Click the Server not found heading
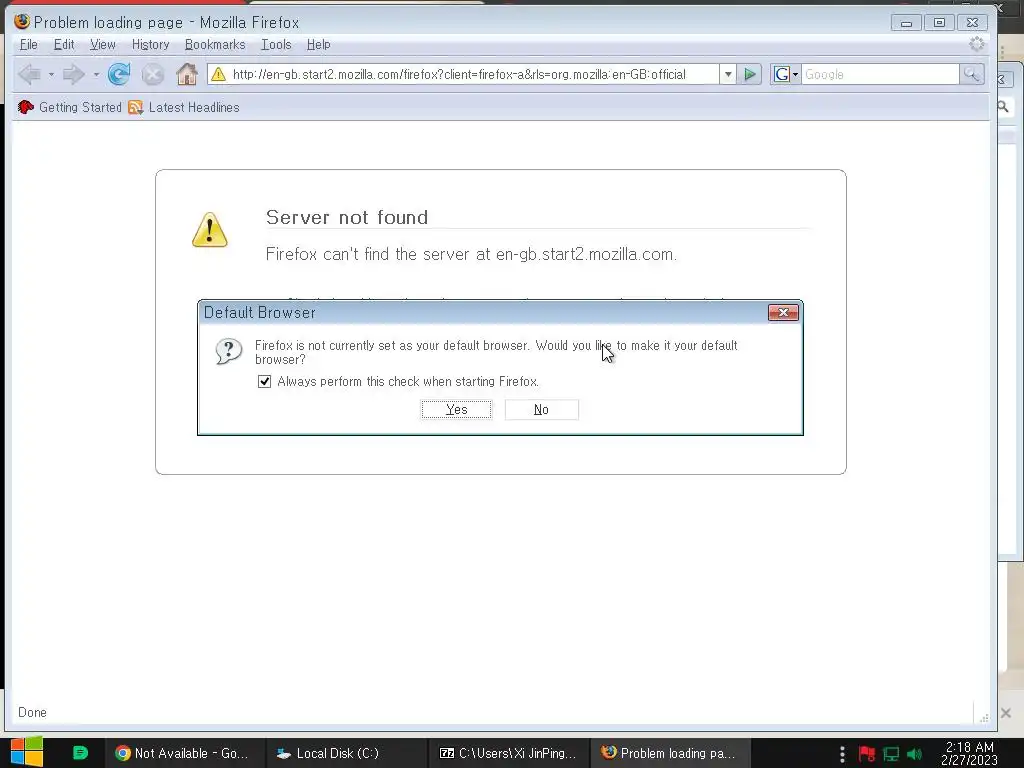The width and height of the screenshot is (1024, 768). coord(347,217)
